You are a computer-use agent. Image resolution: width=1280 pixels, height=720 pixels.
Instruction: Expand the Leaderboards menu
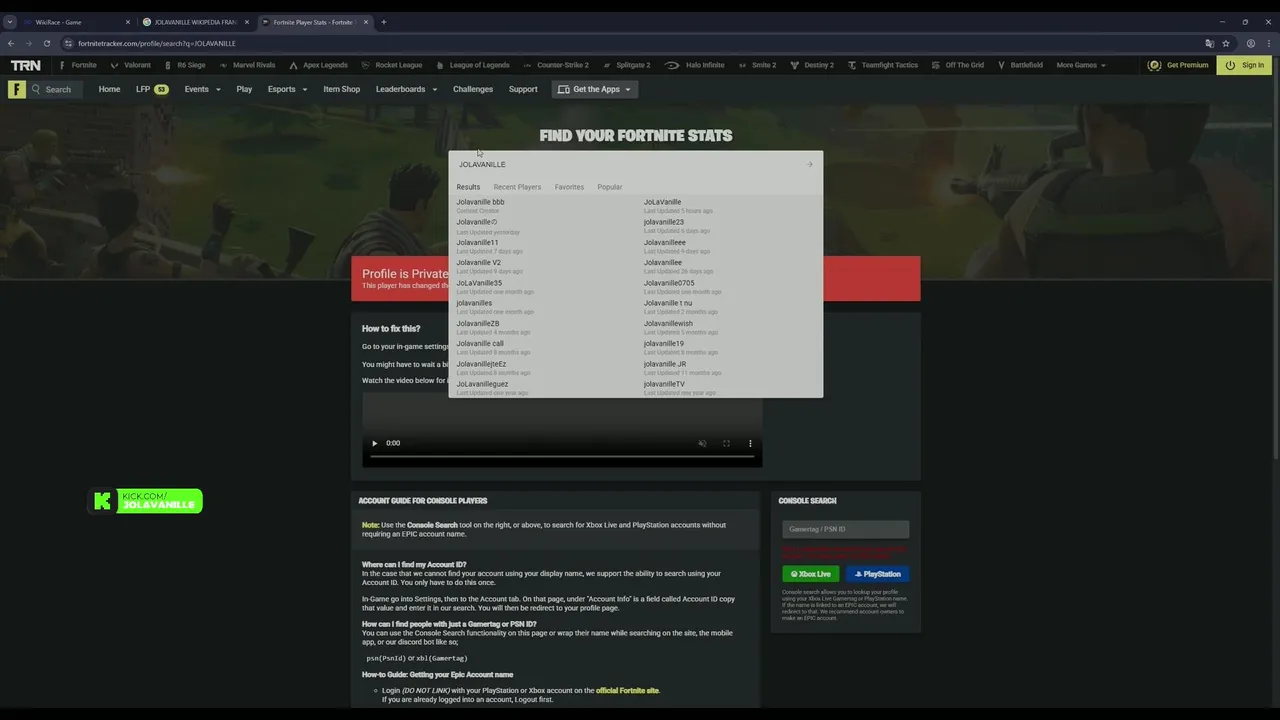406,89
